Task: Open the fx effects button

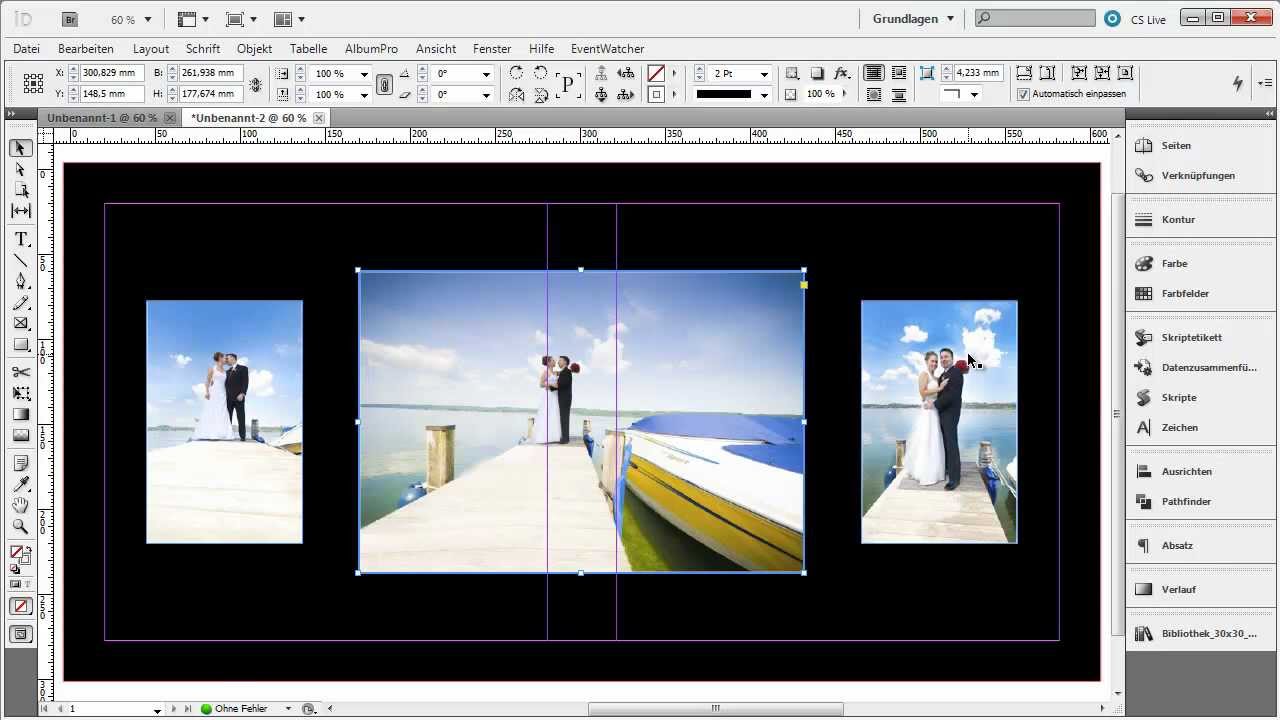Action: click(x=842, y=73)
